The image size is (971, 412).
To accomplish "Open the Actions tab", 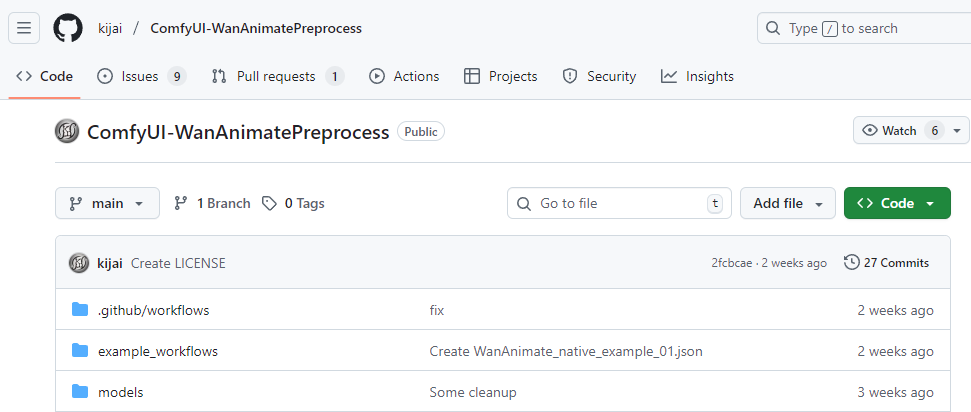I will (404, 76).
